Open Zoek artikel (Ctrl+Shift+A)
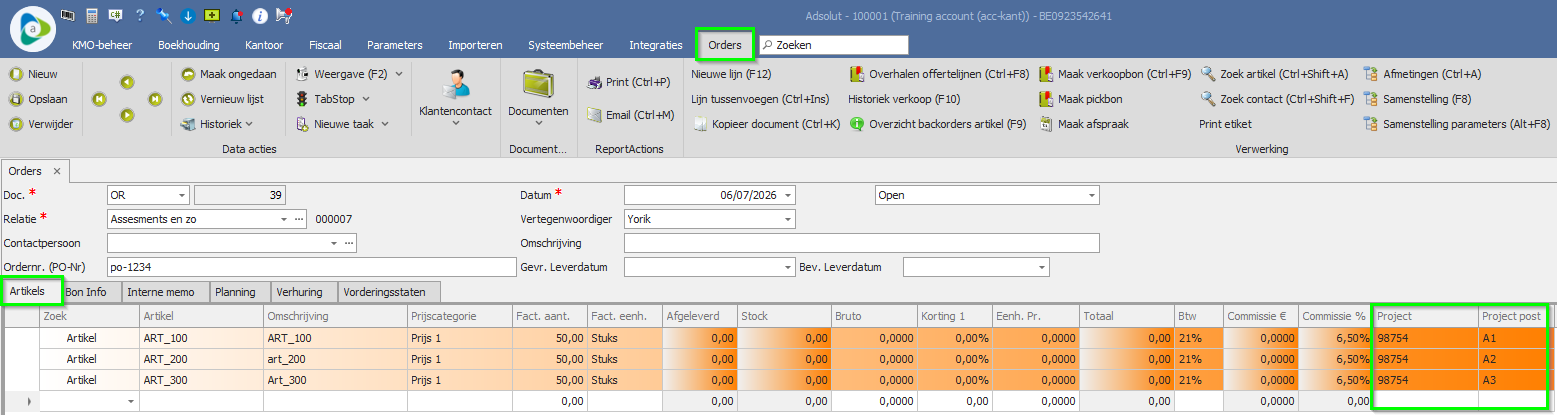Viewport: 1557px width, 415px height. coord(1274,74)
